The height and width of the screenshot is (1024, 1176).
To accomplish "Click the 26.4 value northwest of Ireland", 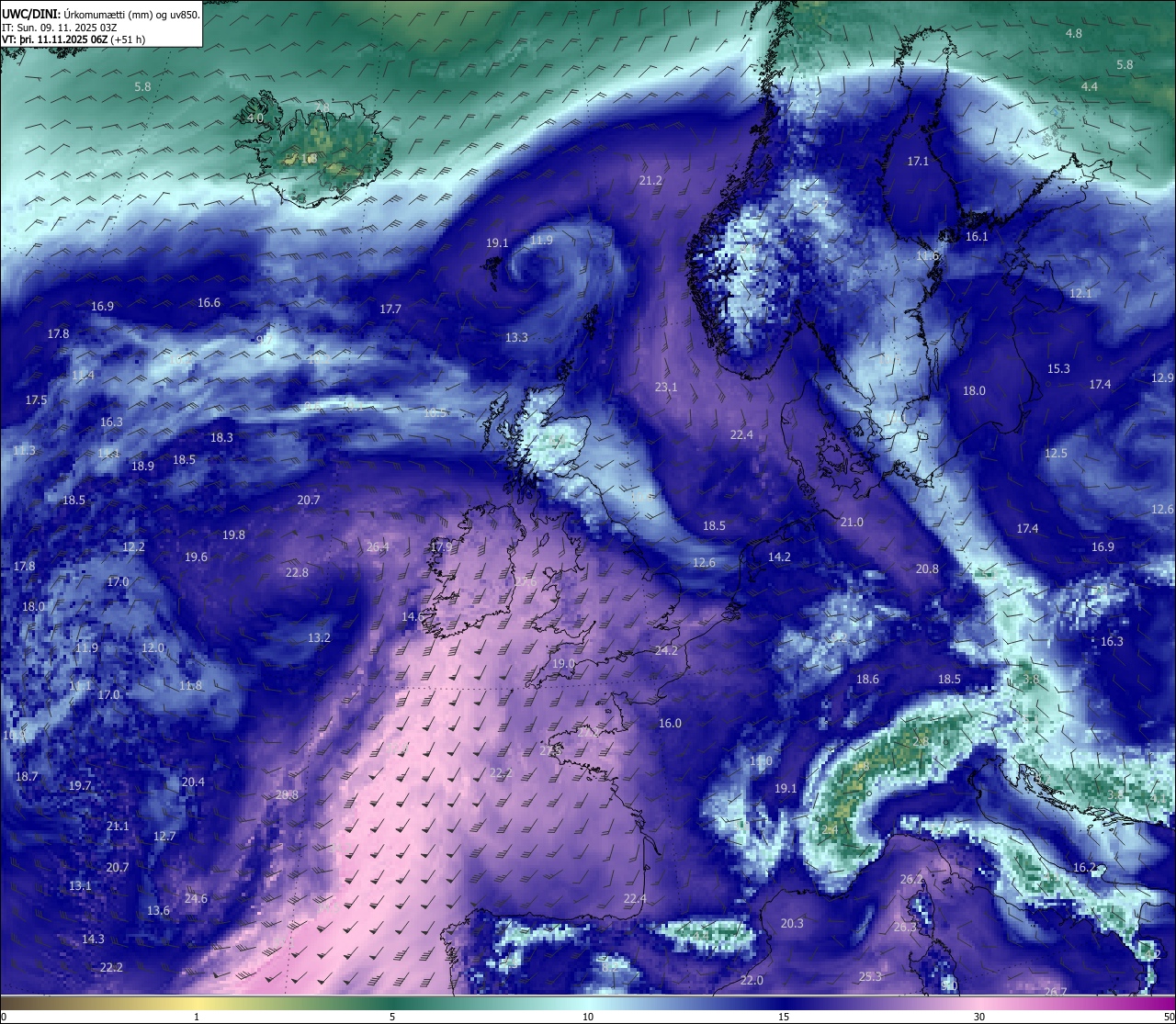I will 378,546.
